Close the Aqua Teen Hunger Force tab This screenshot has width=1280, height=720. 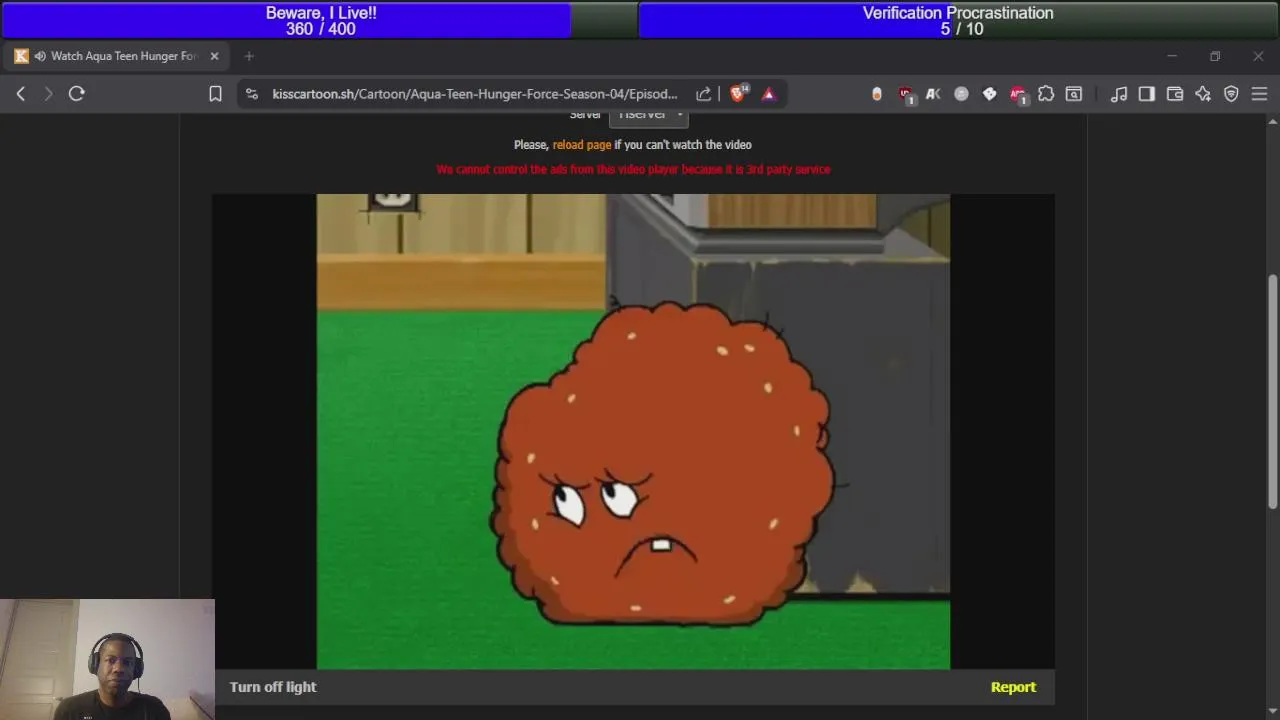point(214,56)
